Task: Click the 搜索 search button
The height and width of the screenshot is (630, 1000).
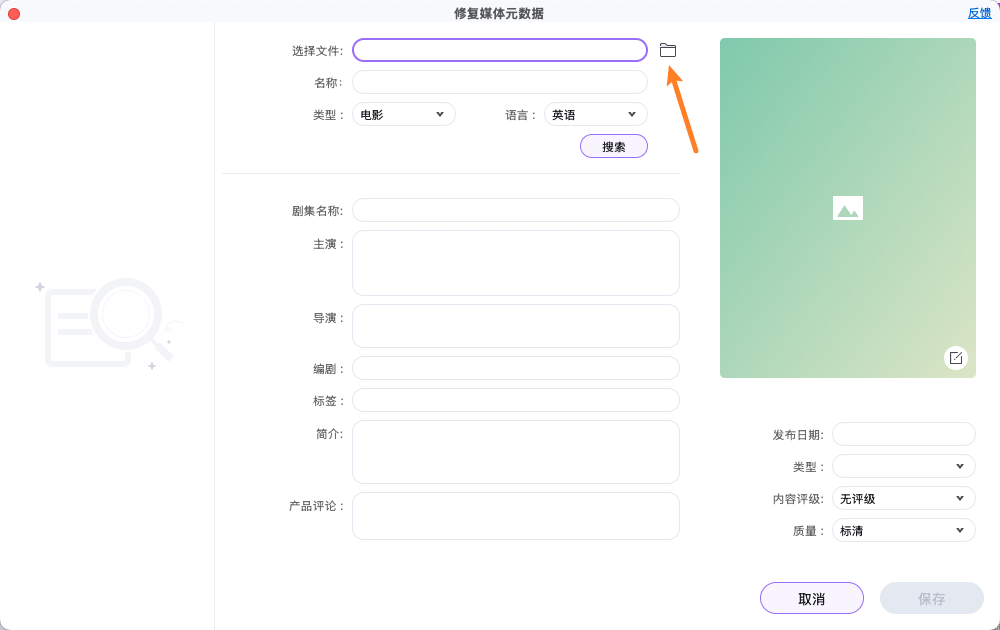Action: [x=613, y=145]
